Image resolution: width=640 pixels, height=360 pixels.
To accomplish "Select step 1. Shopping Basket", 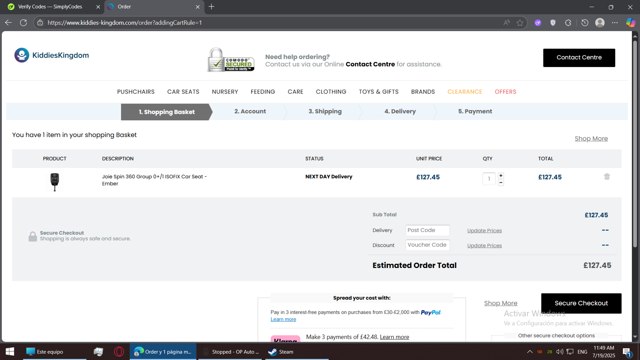I will coord(167,112).
